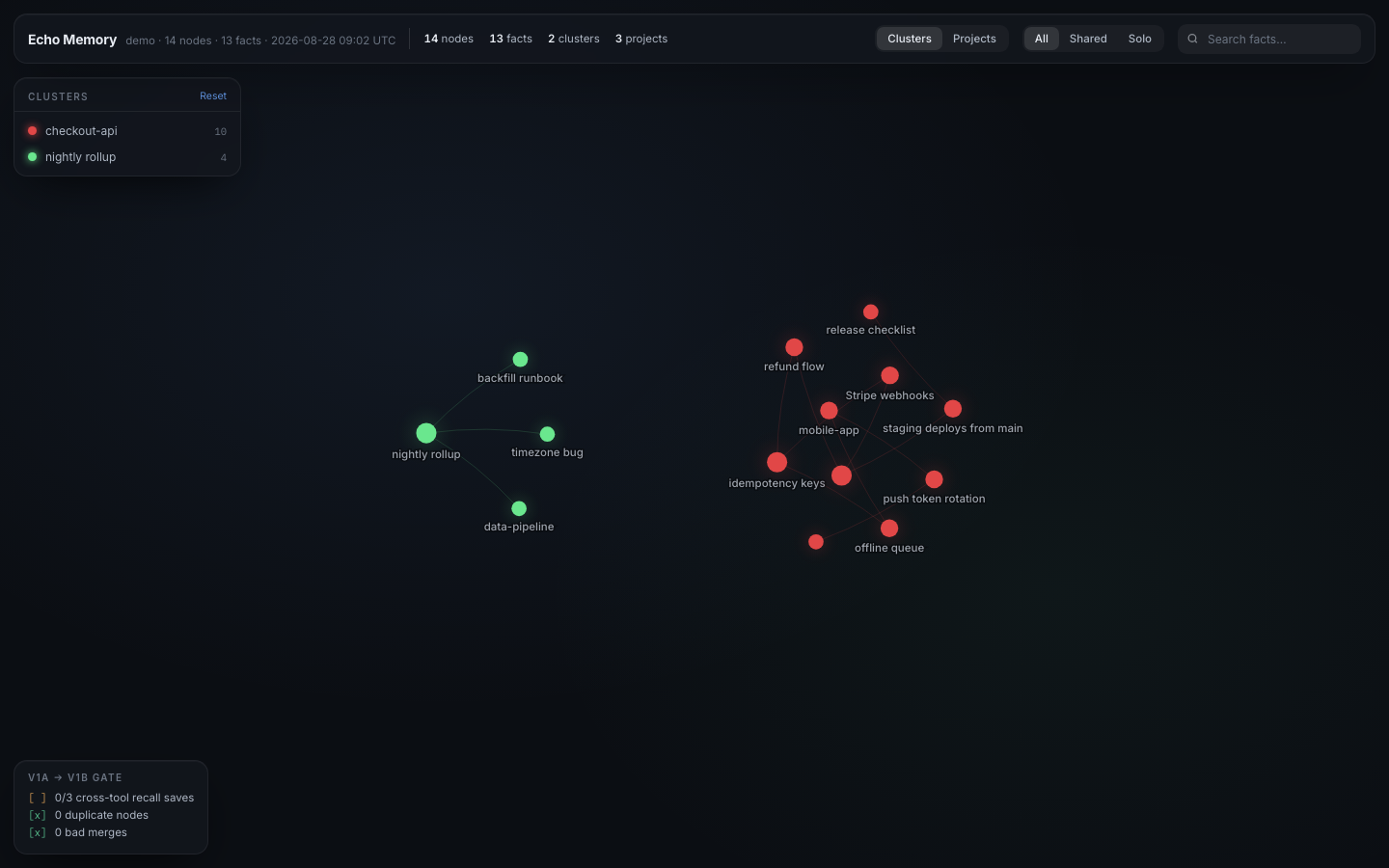Select the offline queue node
This screenshot has width=1389, height=868.
coord(889,529)
